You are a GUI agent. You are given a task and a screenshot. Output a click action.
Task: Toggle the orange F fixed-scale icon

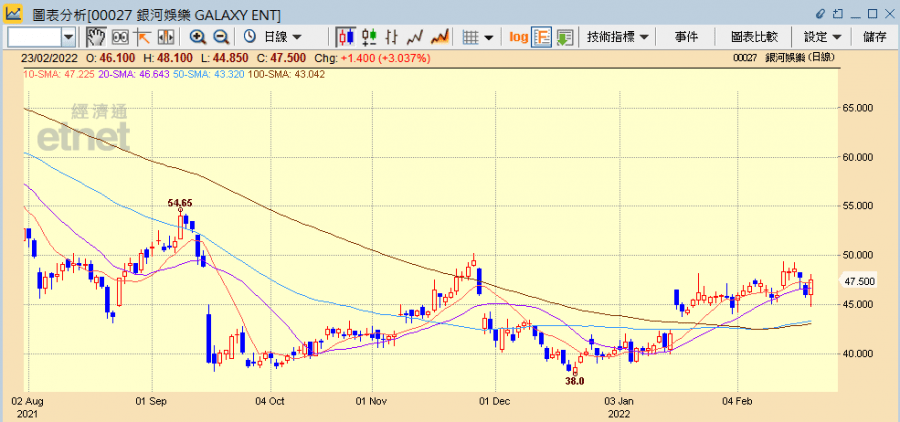click(x=541, y=37)
